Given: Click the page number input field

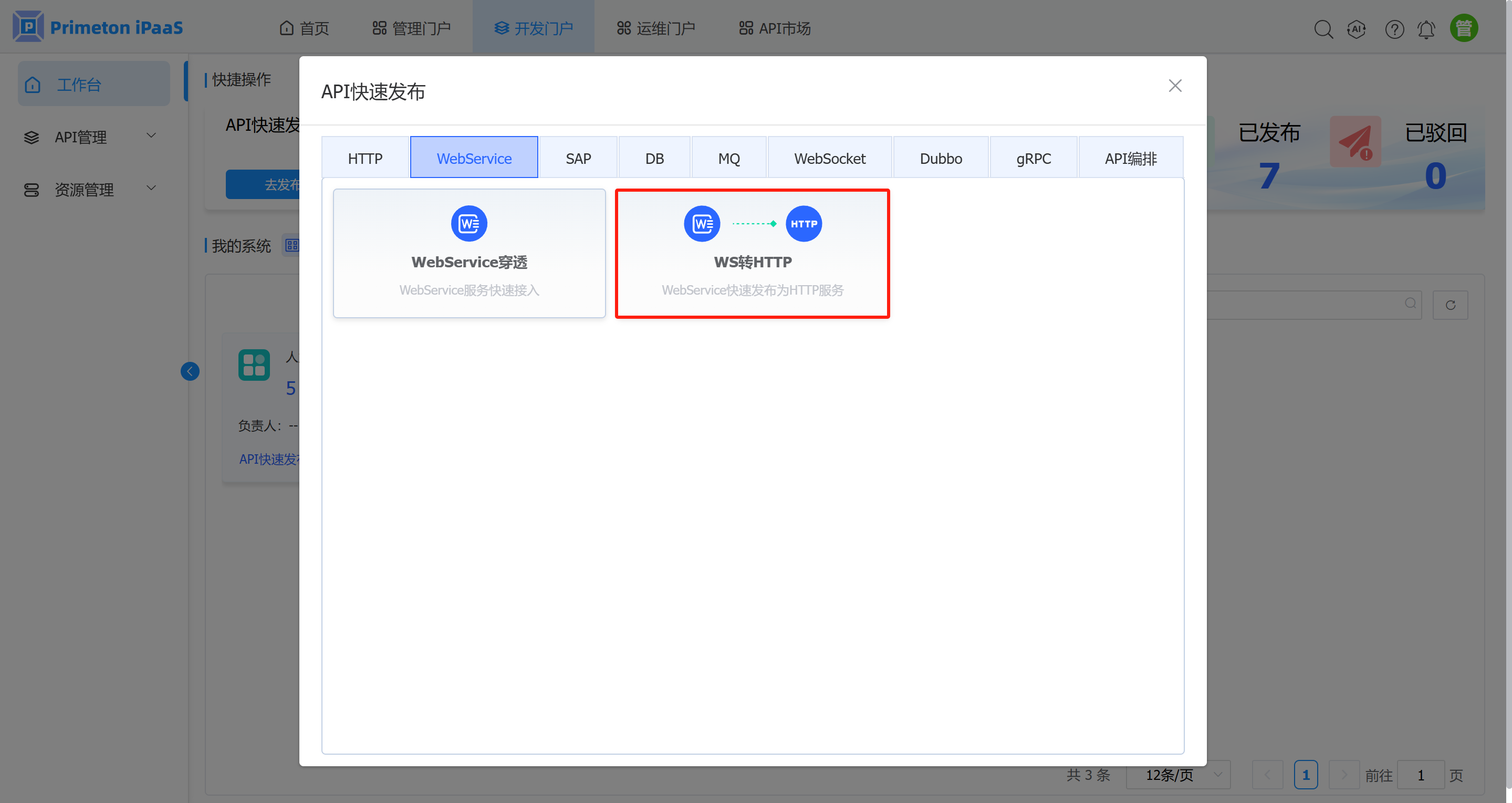Looking at the screenshot, I should click(x=1420, y=775).
